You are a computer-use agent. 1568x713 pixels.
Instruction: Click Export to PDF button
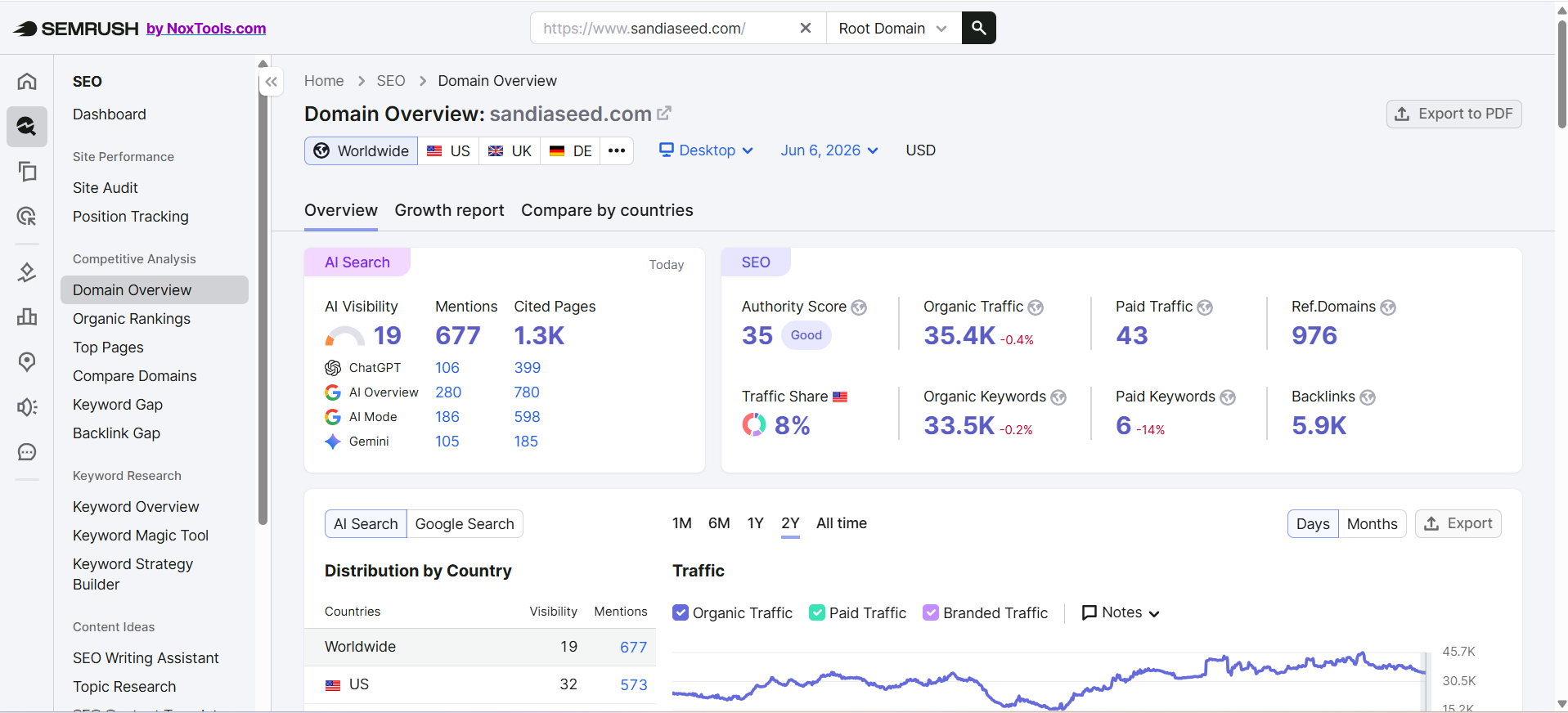coord(1453,114)
